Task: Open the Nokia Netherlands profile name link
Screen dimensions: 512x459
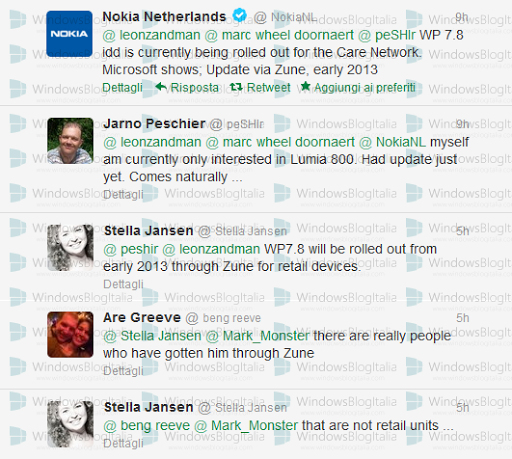Action: [x=164, y=16]
